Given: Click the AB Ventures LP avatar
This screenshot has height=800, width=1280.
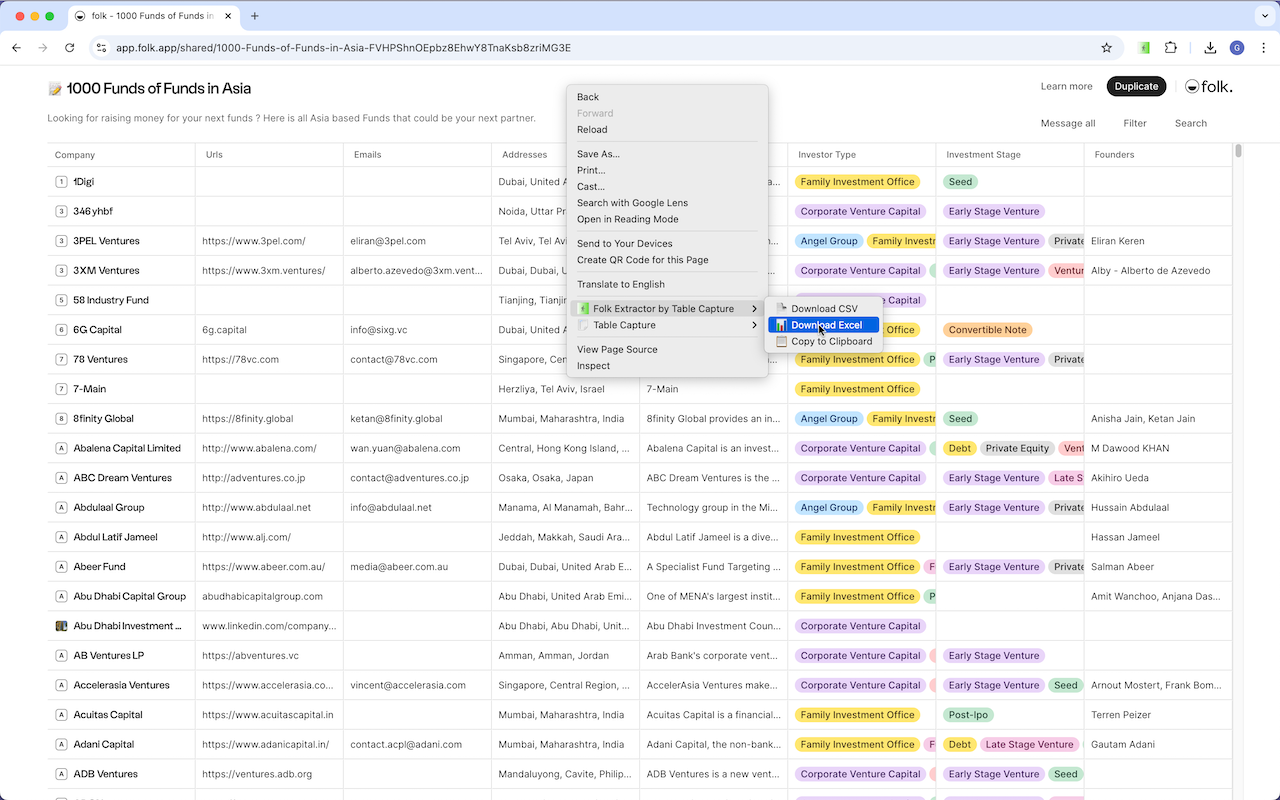Looking at the screenshot, I should 62,656.
